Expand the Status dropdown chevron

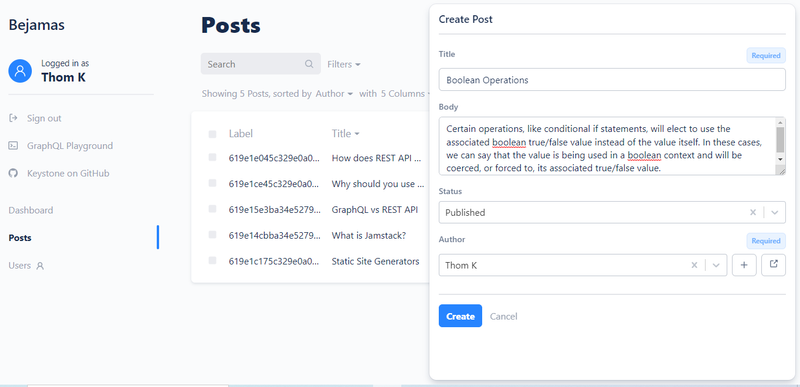[774, 212]
